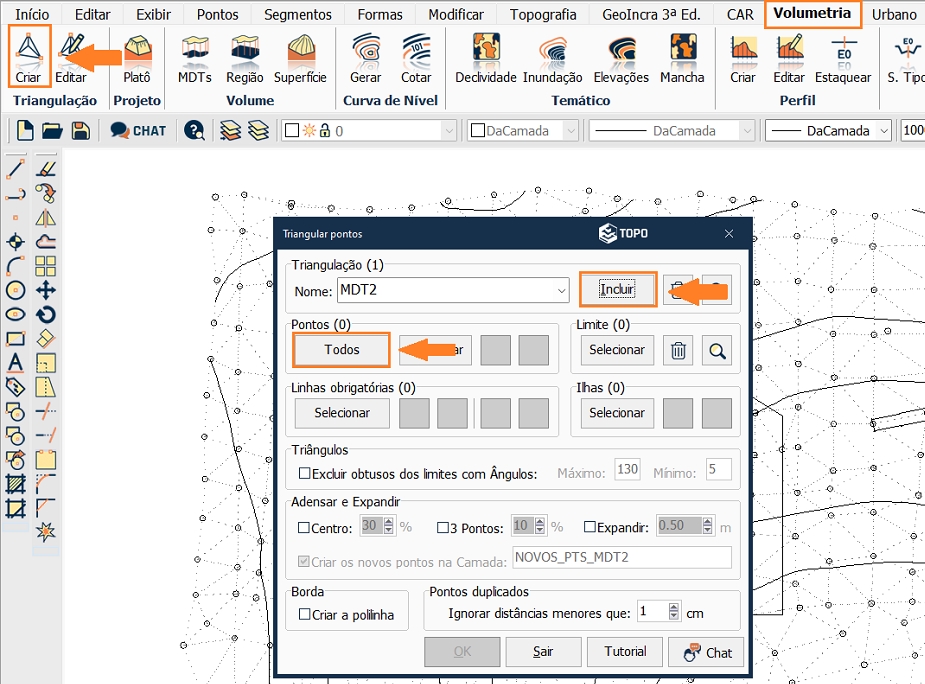Open the CHAT tool on the toolbar
The width and height of the screenshot is (925, 684).
coord(140,131)
